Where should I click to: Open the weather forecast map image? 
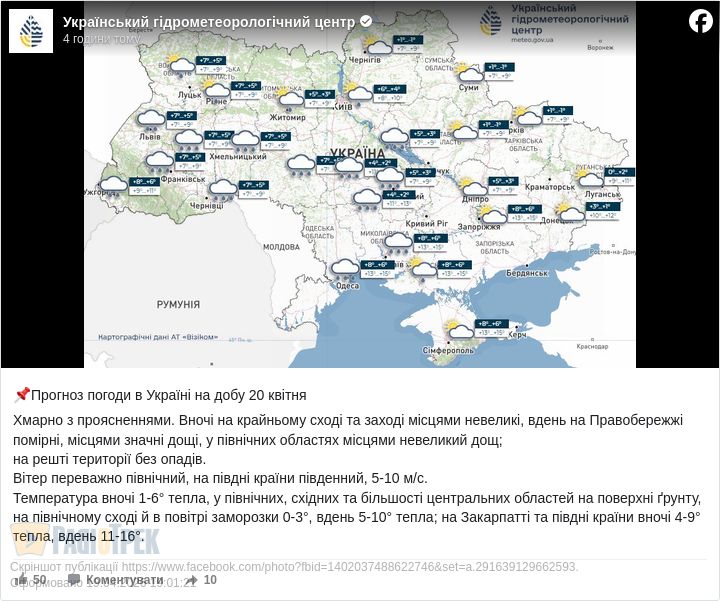(360, 200)
